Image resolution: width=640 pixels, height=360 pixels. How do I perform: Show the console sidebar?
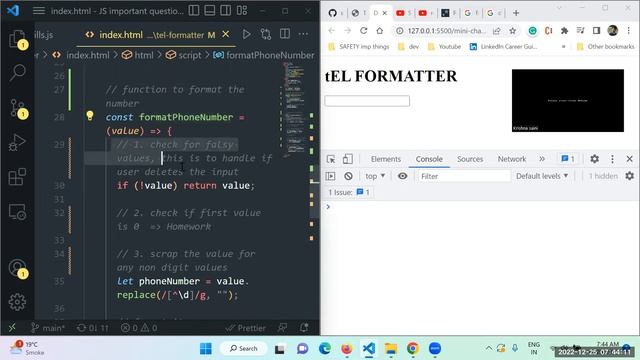331,176
